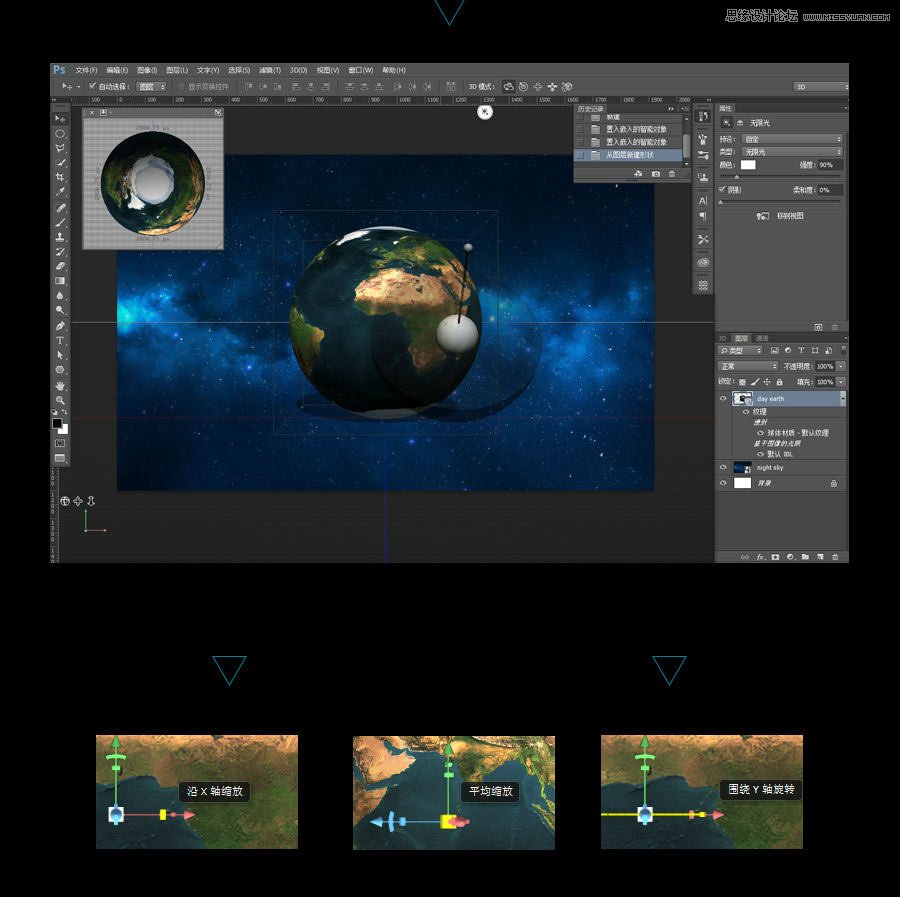The width and height of the screenshot is (900, 897).
Task: Select the Hand tool
Action: (x=60, y=385)
